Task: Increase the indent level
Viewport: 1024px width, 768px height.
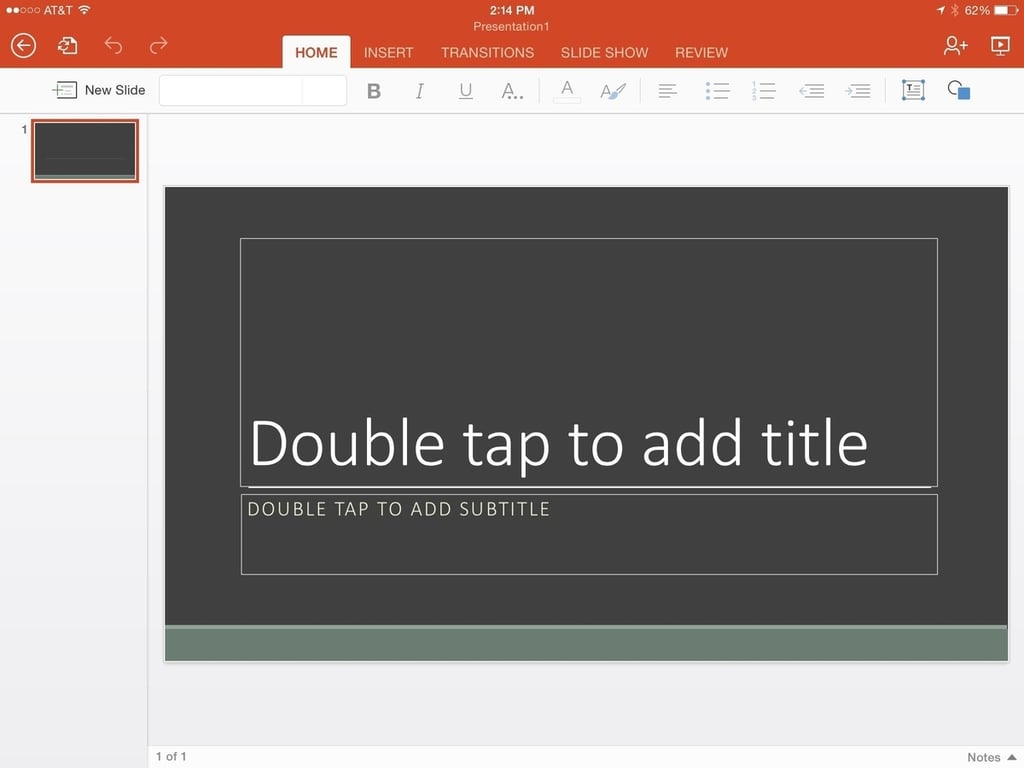Action: coord(857,91)
